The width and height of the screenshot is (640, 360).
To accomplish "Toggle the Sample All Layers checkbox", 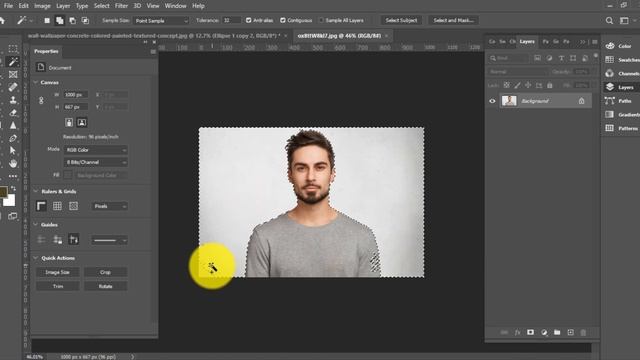I will click(321, 20).
